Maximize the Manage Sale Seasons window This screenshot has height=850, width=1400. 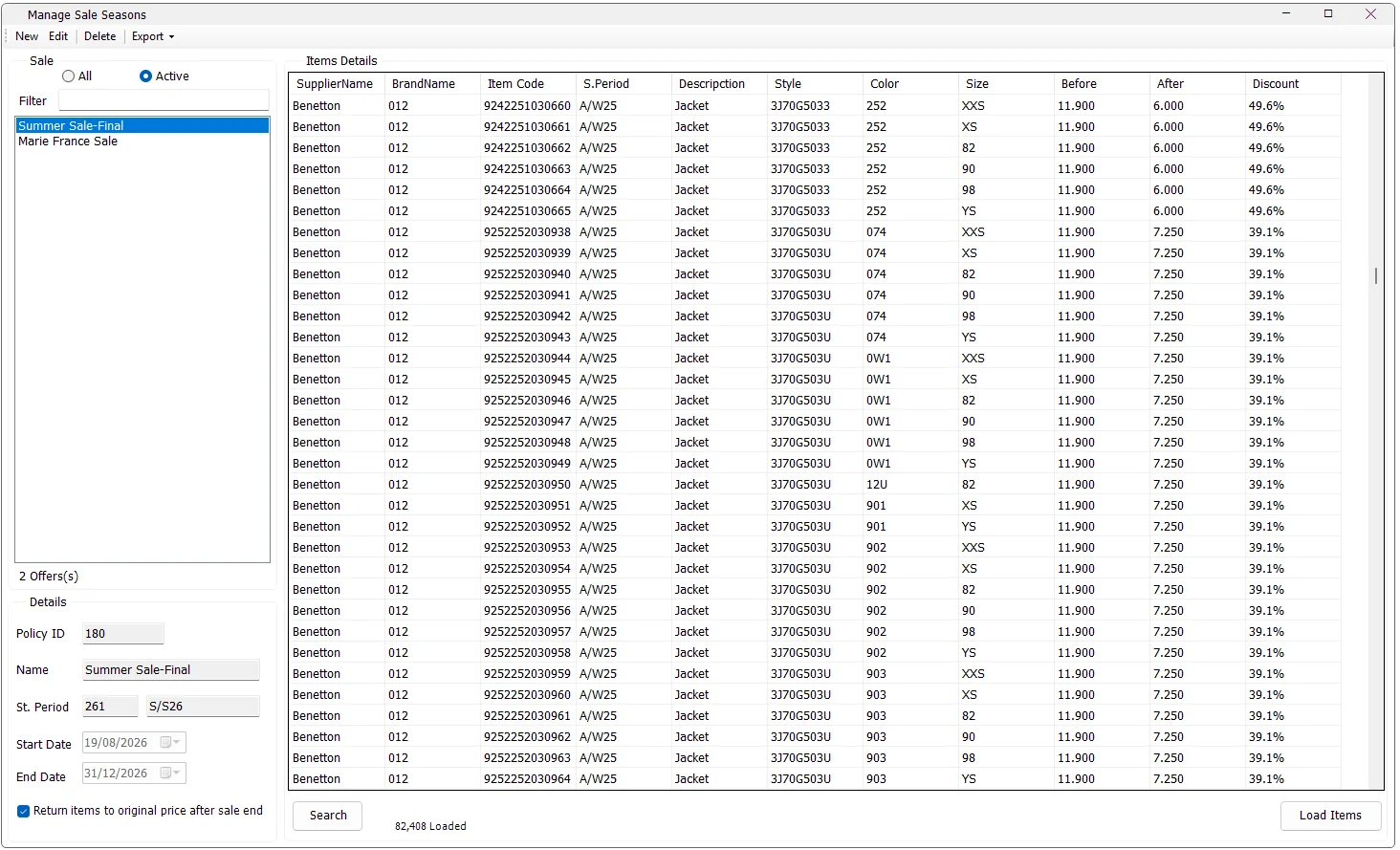click(1328, 13)
